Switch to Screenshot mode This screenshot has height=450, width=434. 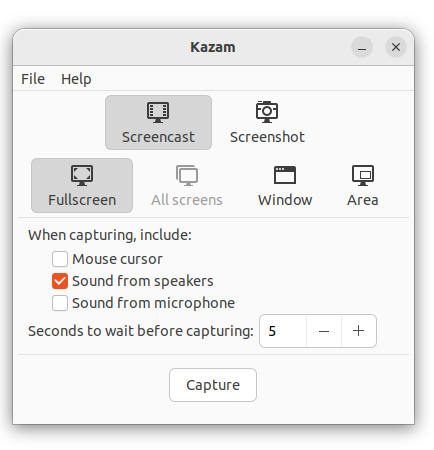267,122
